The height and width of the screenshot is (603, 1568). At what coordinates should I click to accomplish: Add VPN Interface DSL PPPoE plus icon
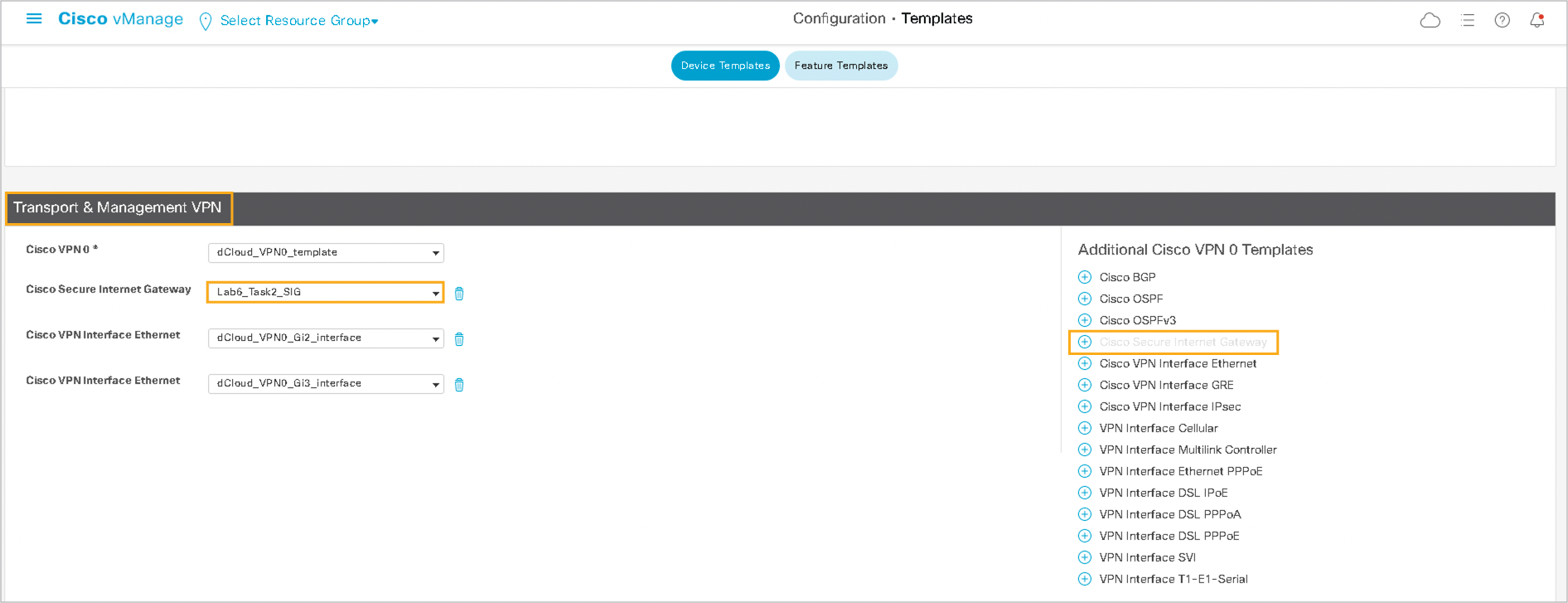[1084, 536]
